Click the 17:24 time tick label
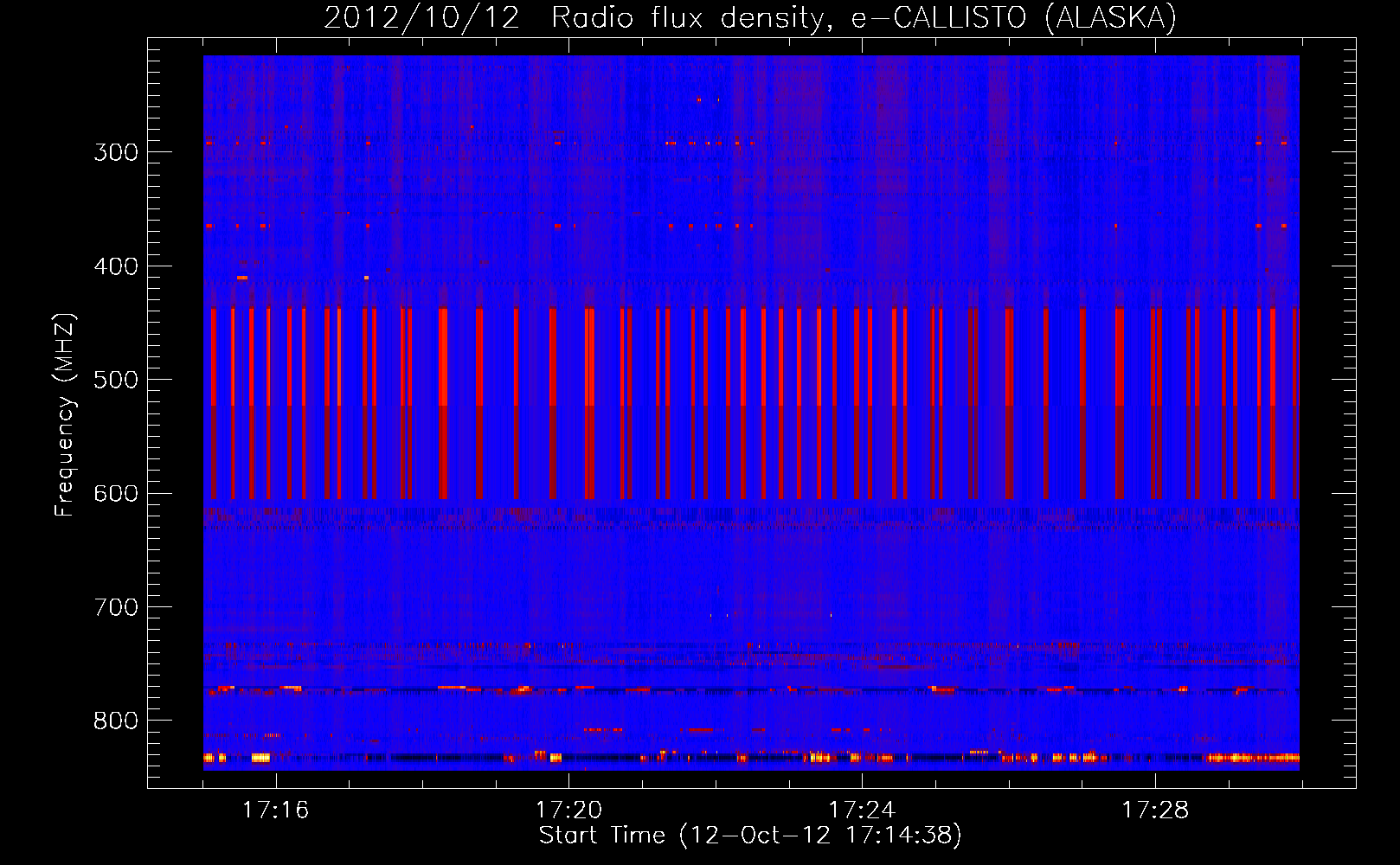Image resolution: width=1400 pixels, height=865 pixels. click(862, 811)
